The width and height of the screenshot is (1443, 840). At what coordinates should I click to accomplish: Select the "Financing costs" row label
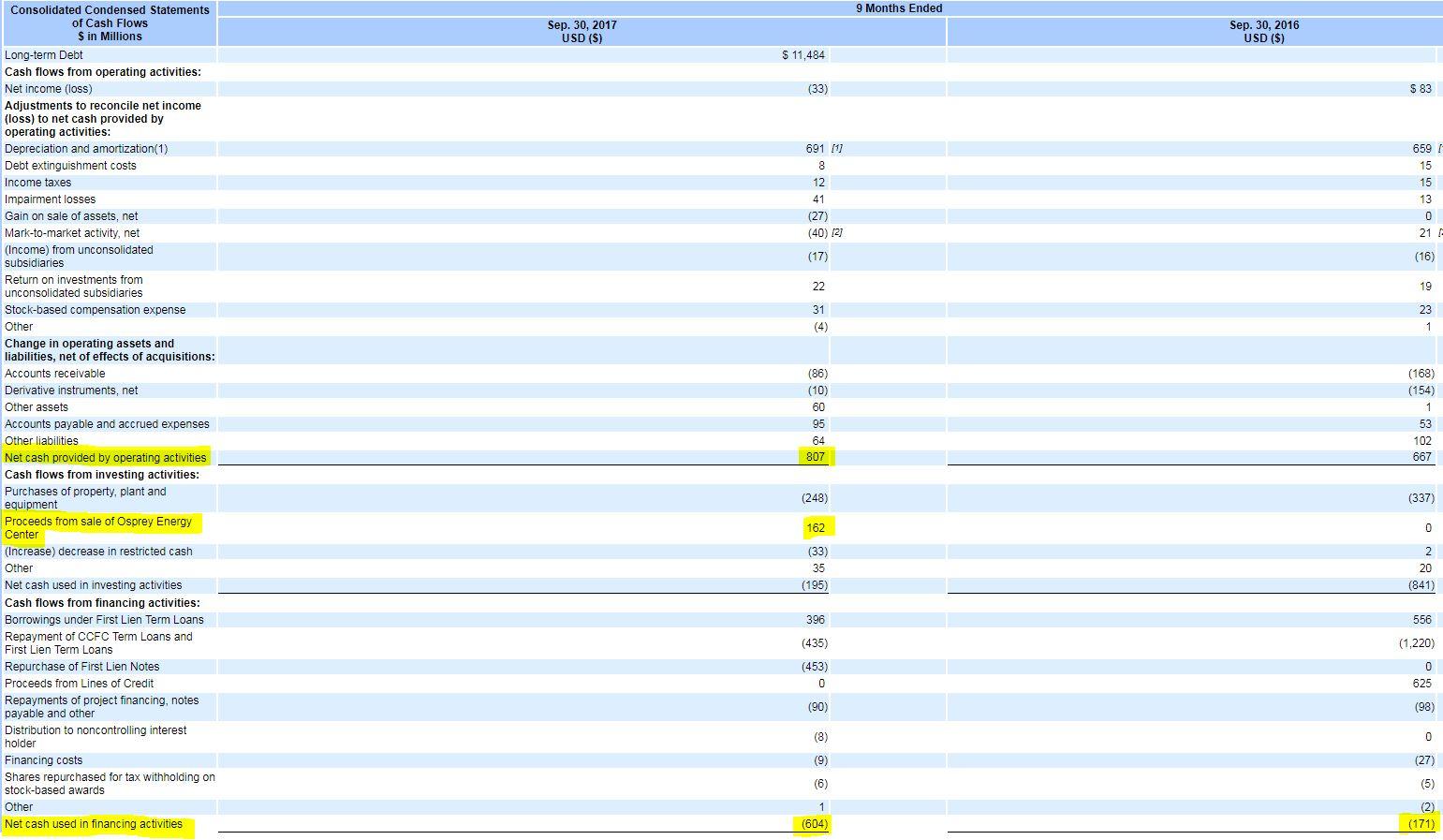point(43,760)
